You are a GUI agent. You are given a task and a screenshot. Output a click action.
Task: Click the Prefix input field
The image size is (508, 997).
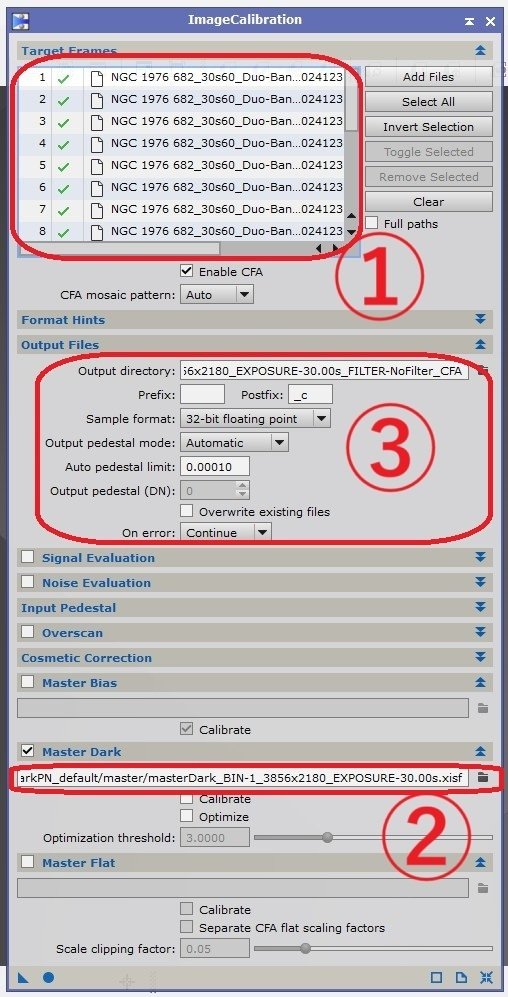tap(202, 394)
